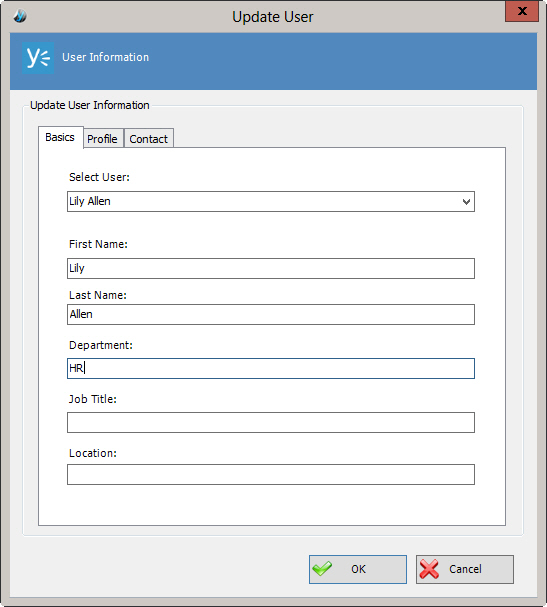
Task: Open the Profile tab
Action: point(103,139)
